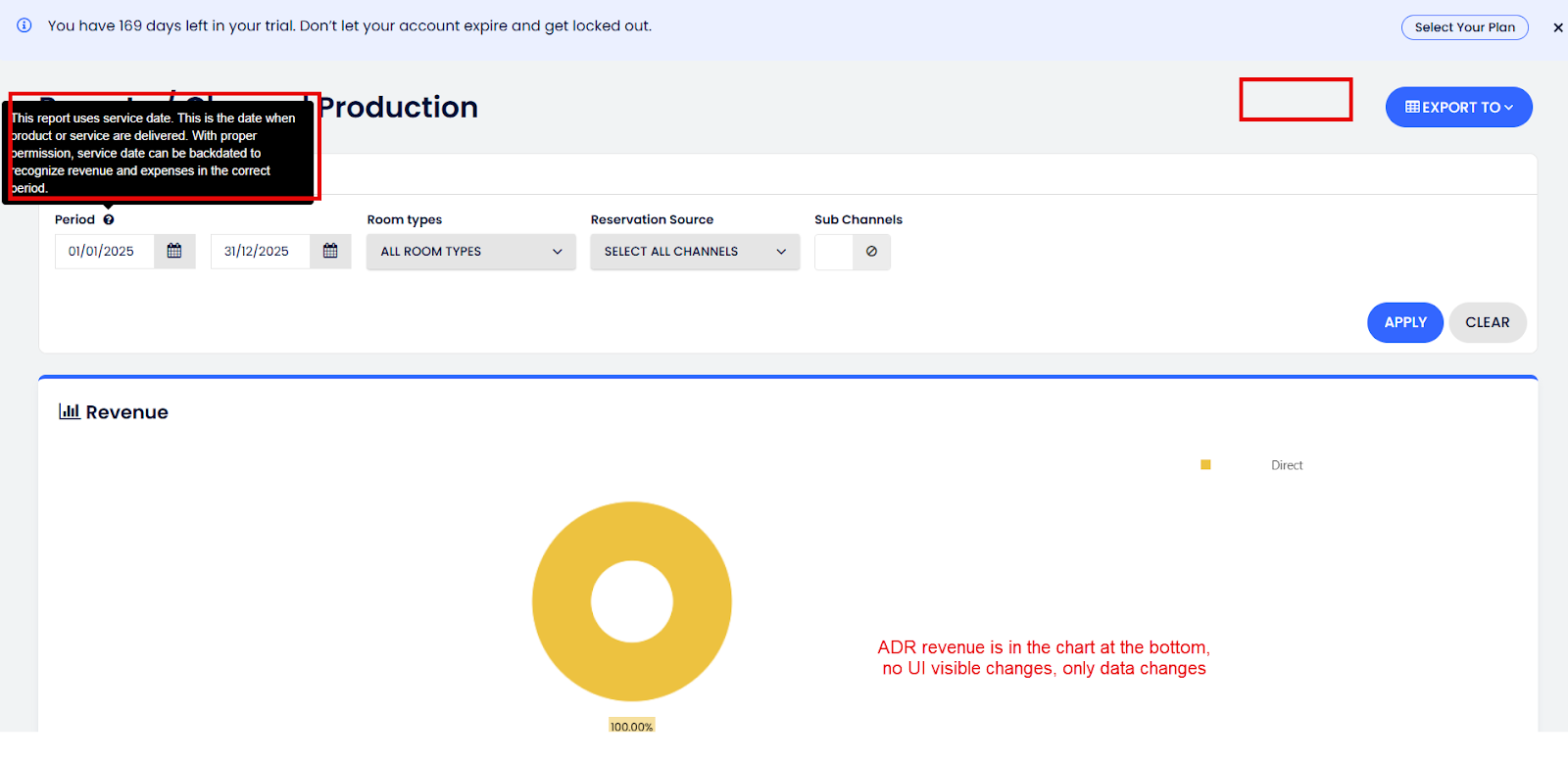The image size is (1568, 761).
Task: Toggle the Direct series legend label
Action: [1286, 465]
